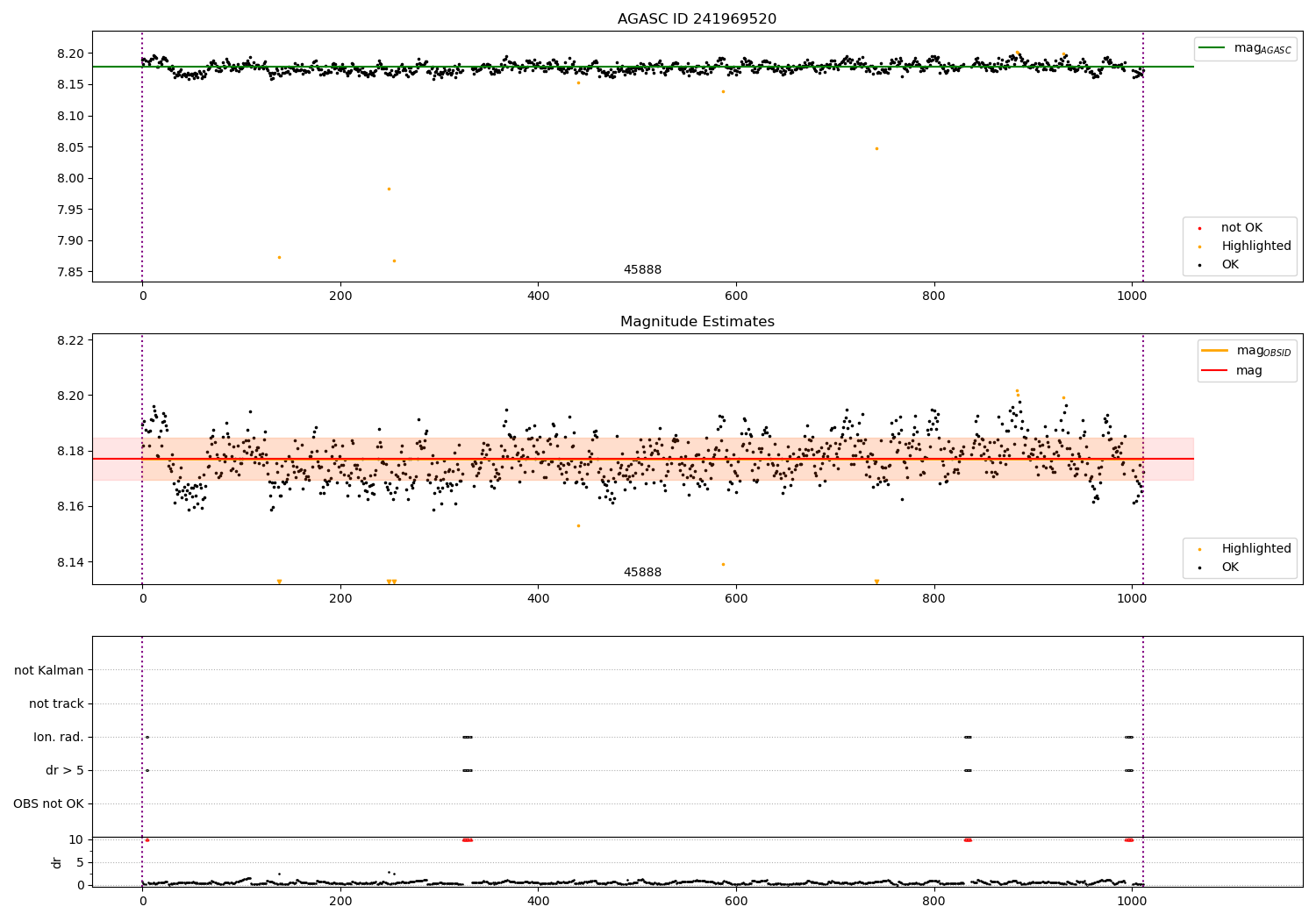Click the "Ion. rad." flag markers near x=995
Screen dimensions: 1316x921
[x=1129, y=737]
